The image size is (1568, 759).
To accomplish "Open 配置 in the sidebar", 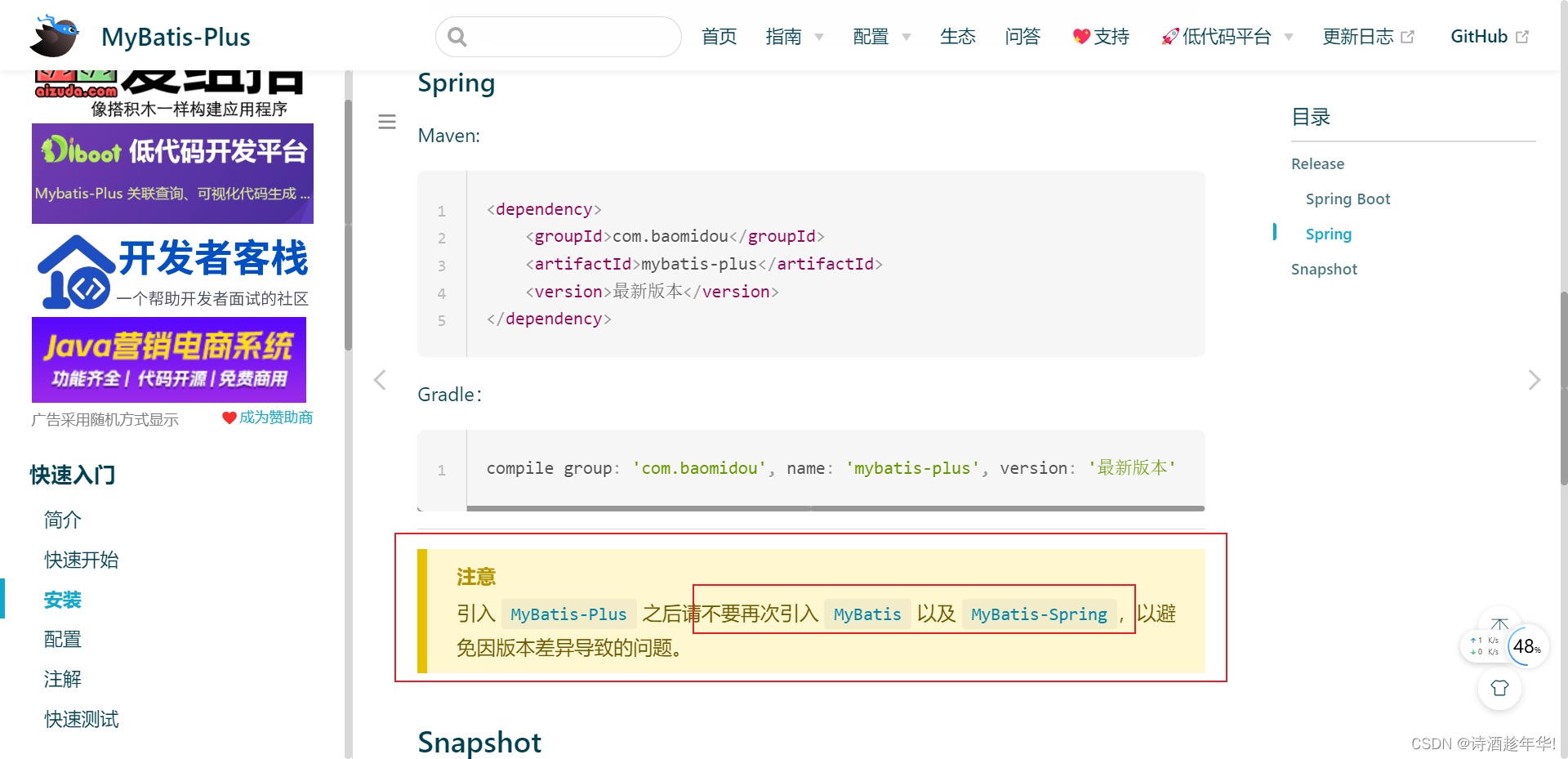I will pos(63,639).
